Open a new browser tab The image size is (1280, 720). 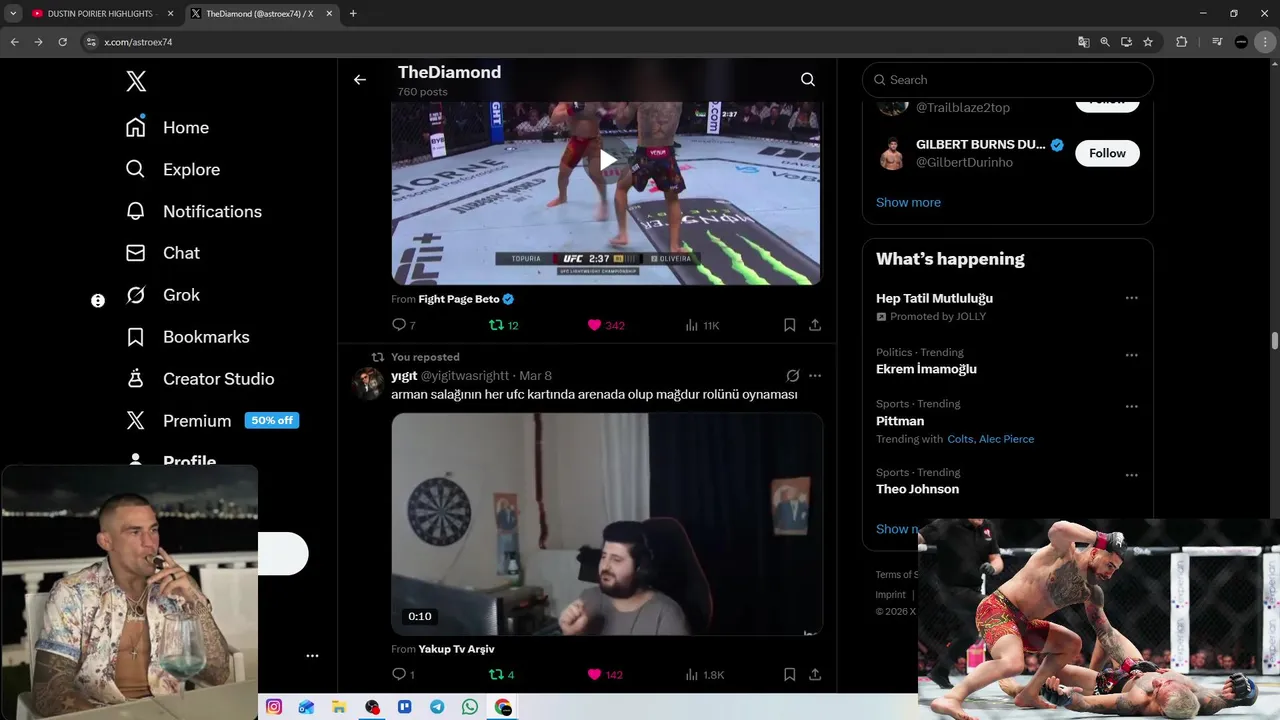(x=353, y=14)
